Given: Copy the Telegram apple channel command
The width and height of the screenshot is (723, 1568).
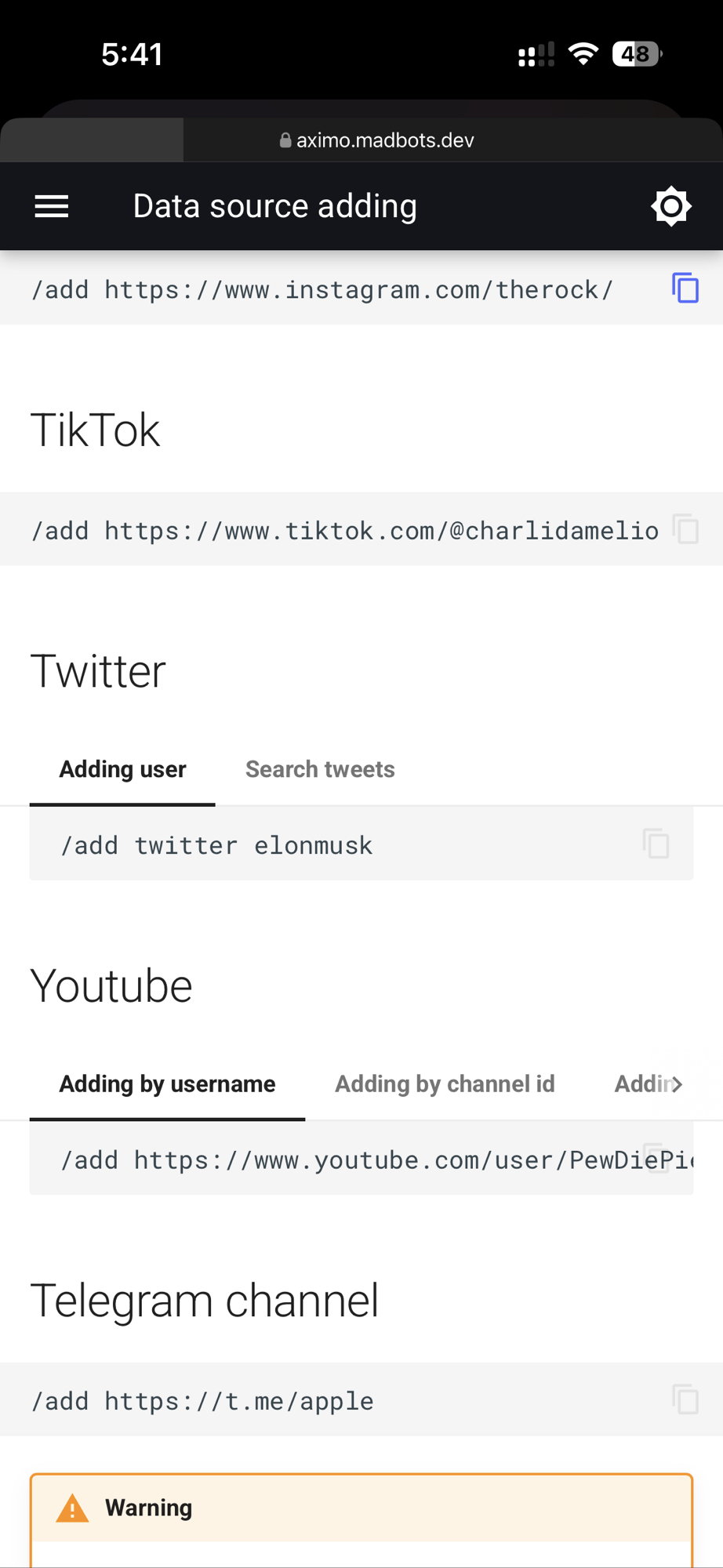Looking at the screenshot, I should (x=685, y=1399).
